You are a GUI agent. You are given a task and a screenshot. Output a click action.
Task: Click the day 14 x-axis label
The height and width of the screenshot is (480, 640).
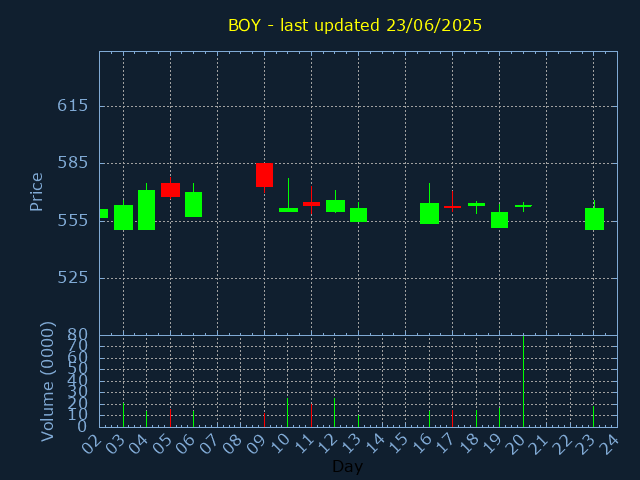pos(374,444)
